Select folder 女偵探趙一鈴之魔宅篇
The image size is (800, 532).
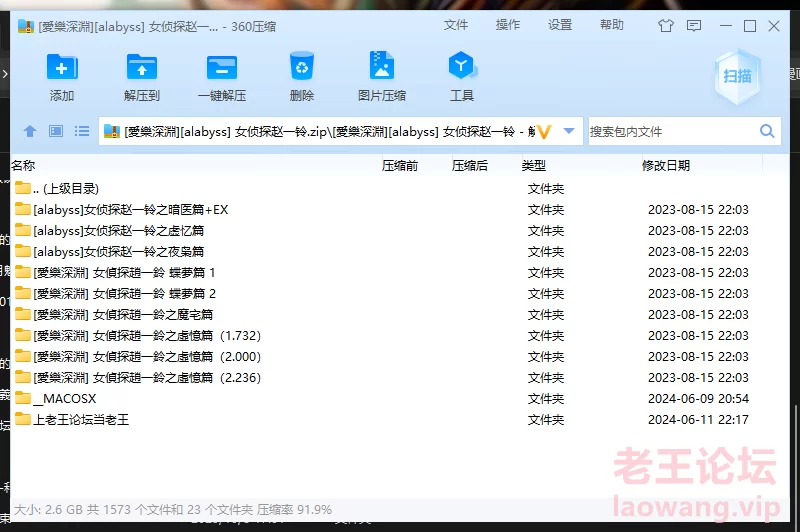click(x=399, y=314)
